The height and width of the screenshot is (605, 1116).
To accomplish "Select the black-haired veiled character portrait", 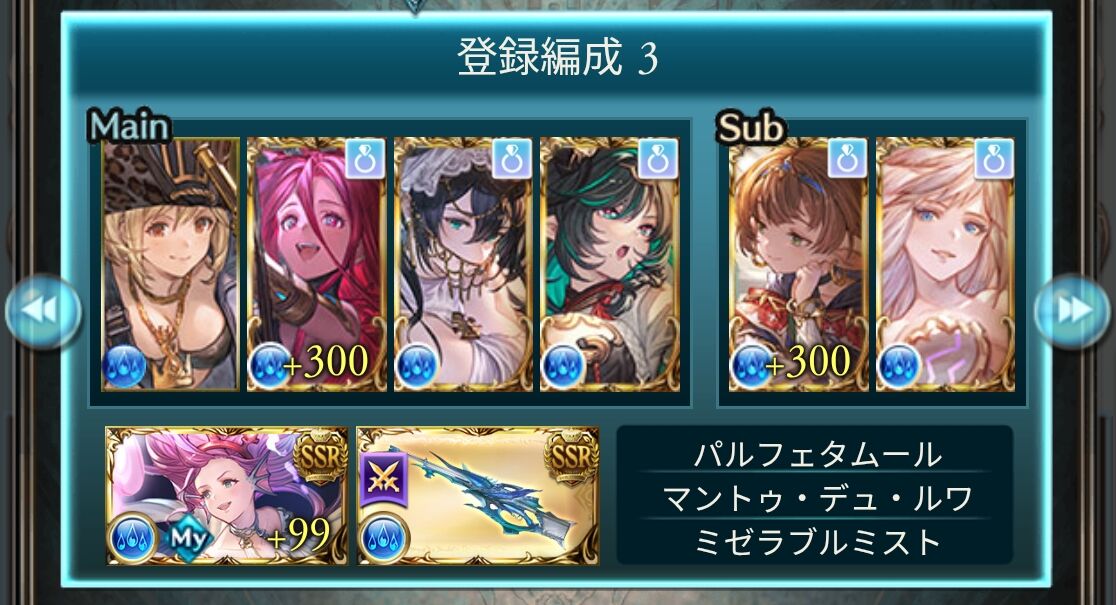I will (463, 264).
